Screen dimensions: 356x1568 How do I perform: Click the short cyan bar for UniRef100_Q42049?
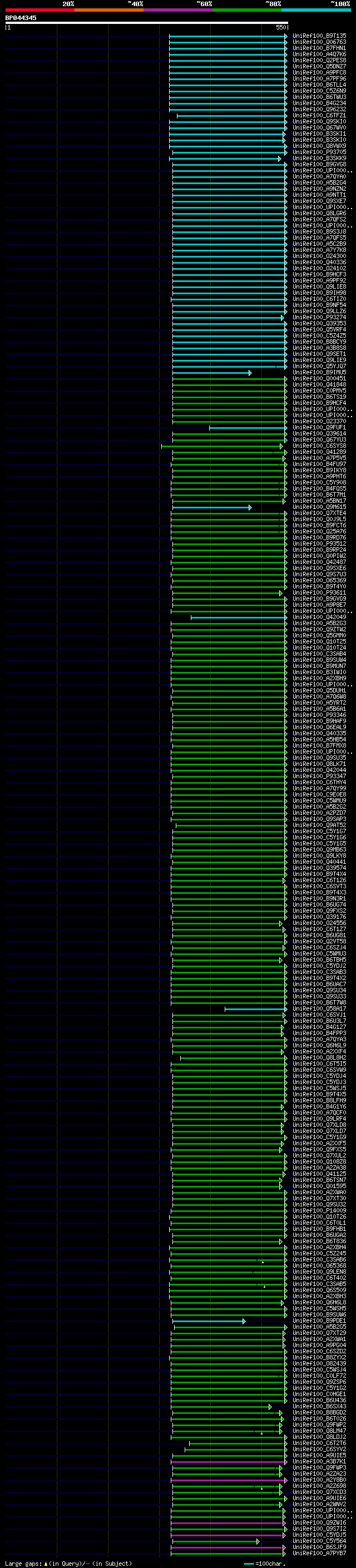pyautogui.click(x=239, y=617)
